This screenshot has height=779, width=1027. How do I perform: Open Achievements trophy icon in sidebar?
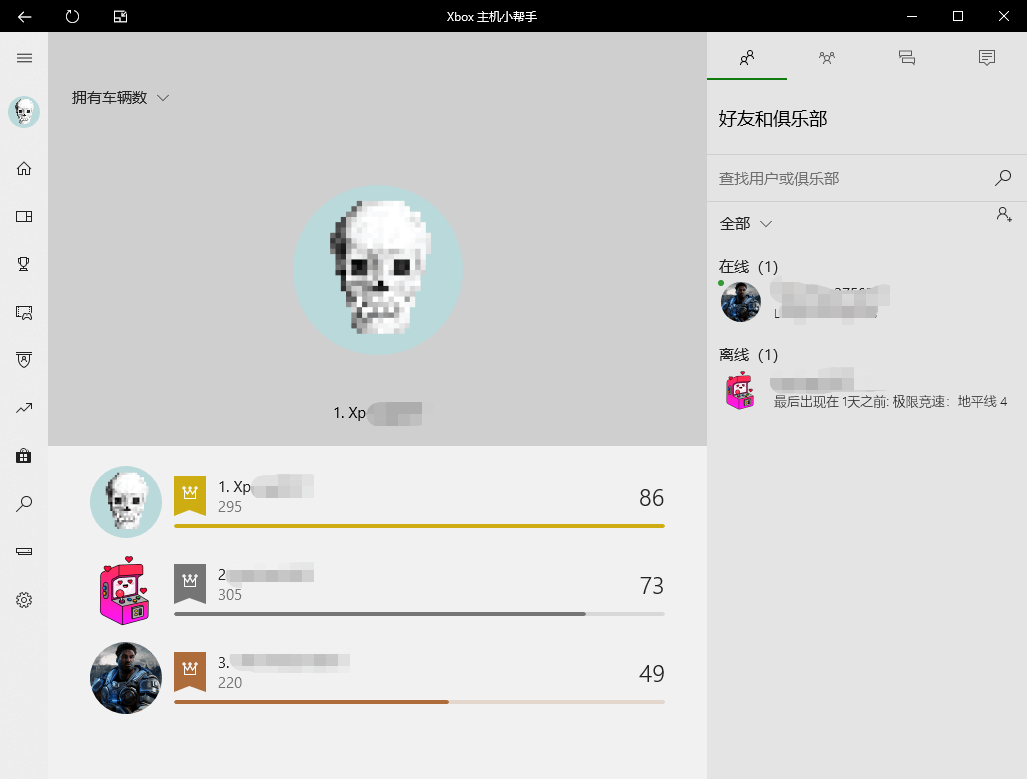(24, 264)
